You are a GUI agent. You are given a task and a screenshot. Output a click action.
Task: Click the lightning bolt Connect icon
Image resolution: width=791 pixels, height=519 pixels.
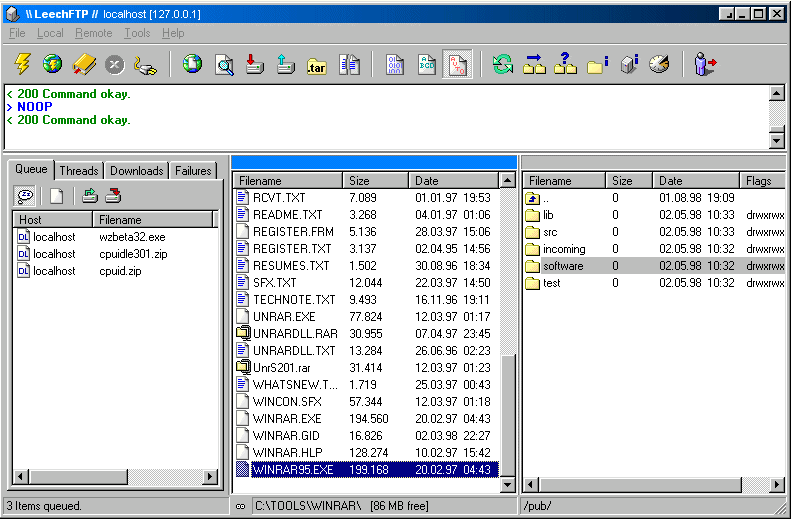pyautogui.click(x=22, y=65)
